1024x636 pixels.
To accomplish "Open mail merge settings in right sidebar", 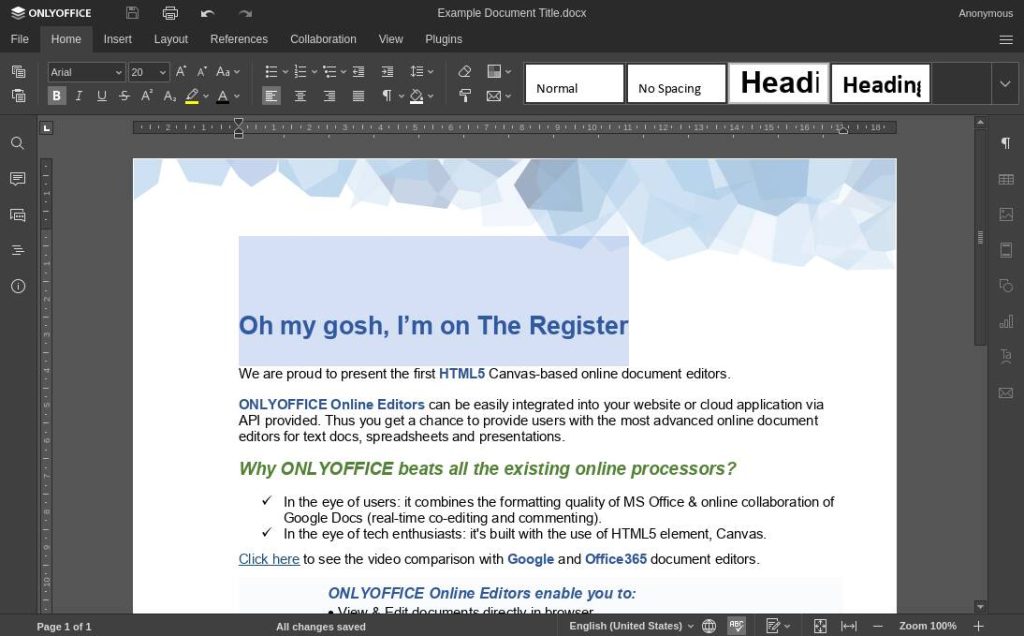I will (x=1006, y=392).
